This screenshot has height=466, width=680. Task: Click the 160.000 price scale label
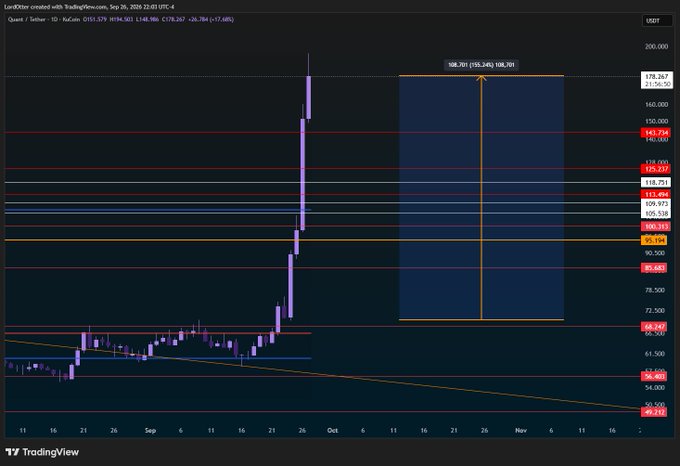coord(657,104)
